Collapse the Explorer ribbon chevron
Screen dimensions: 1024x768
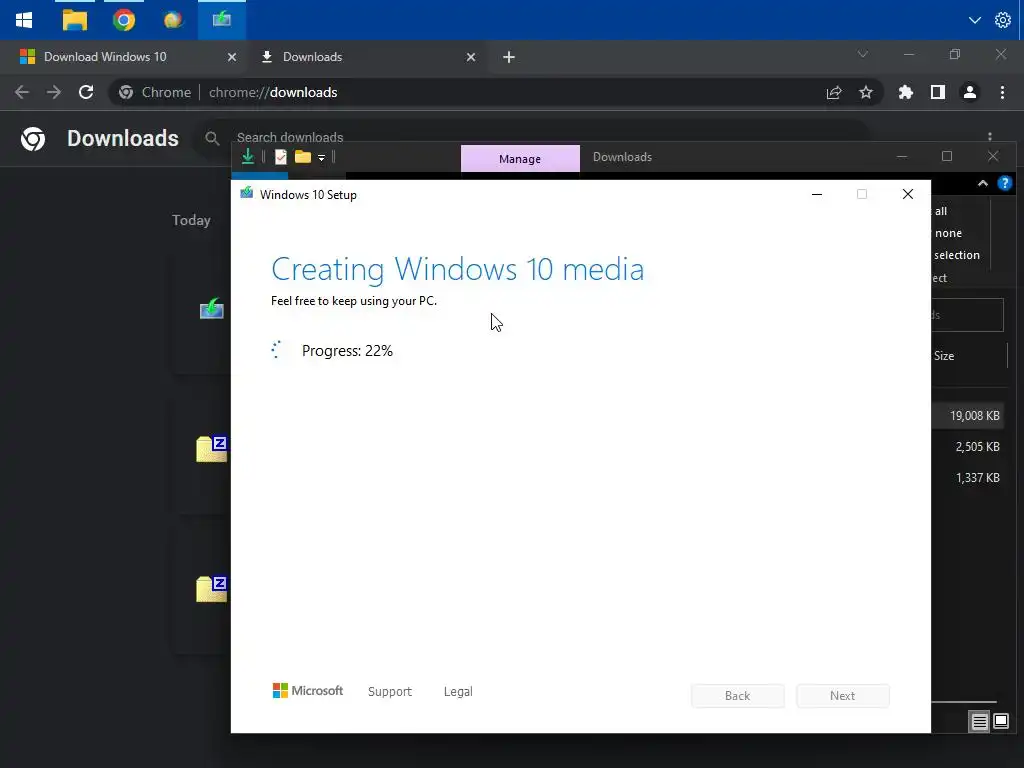tap(982, 184)
